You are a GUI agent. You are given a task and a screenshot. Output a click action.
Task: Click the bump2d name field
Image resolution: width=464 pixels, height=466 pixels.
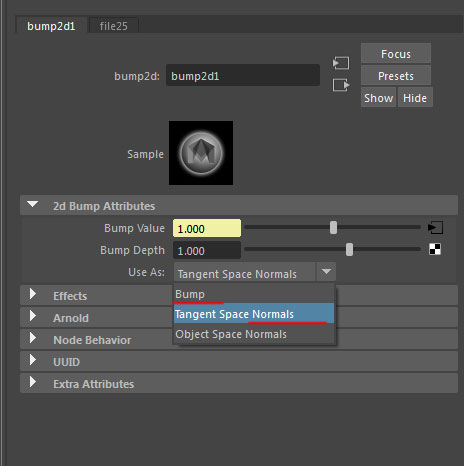click(x=243, y=76)
